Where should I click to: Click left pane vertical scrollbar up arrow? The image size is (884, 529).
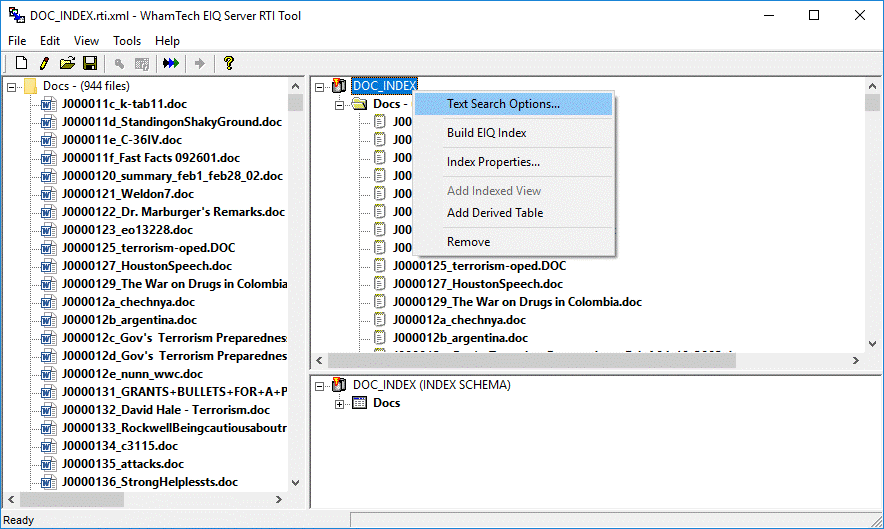pyautogui.click(x=295, y=86)
